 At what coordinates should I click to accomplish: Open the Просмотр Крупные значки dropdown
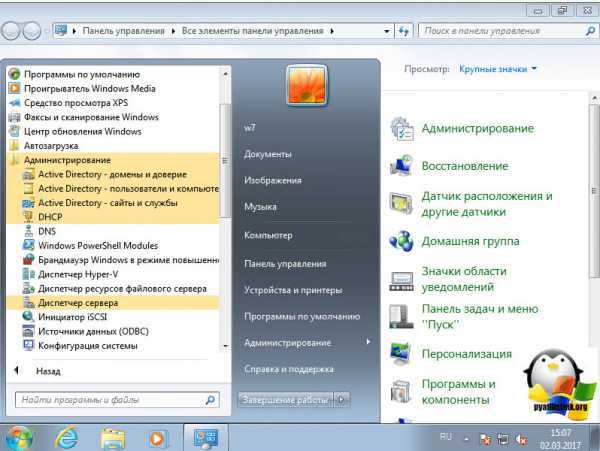click(498, 69)
